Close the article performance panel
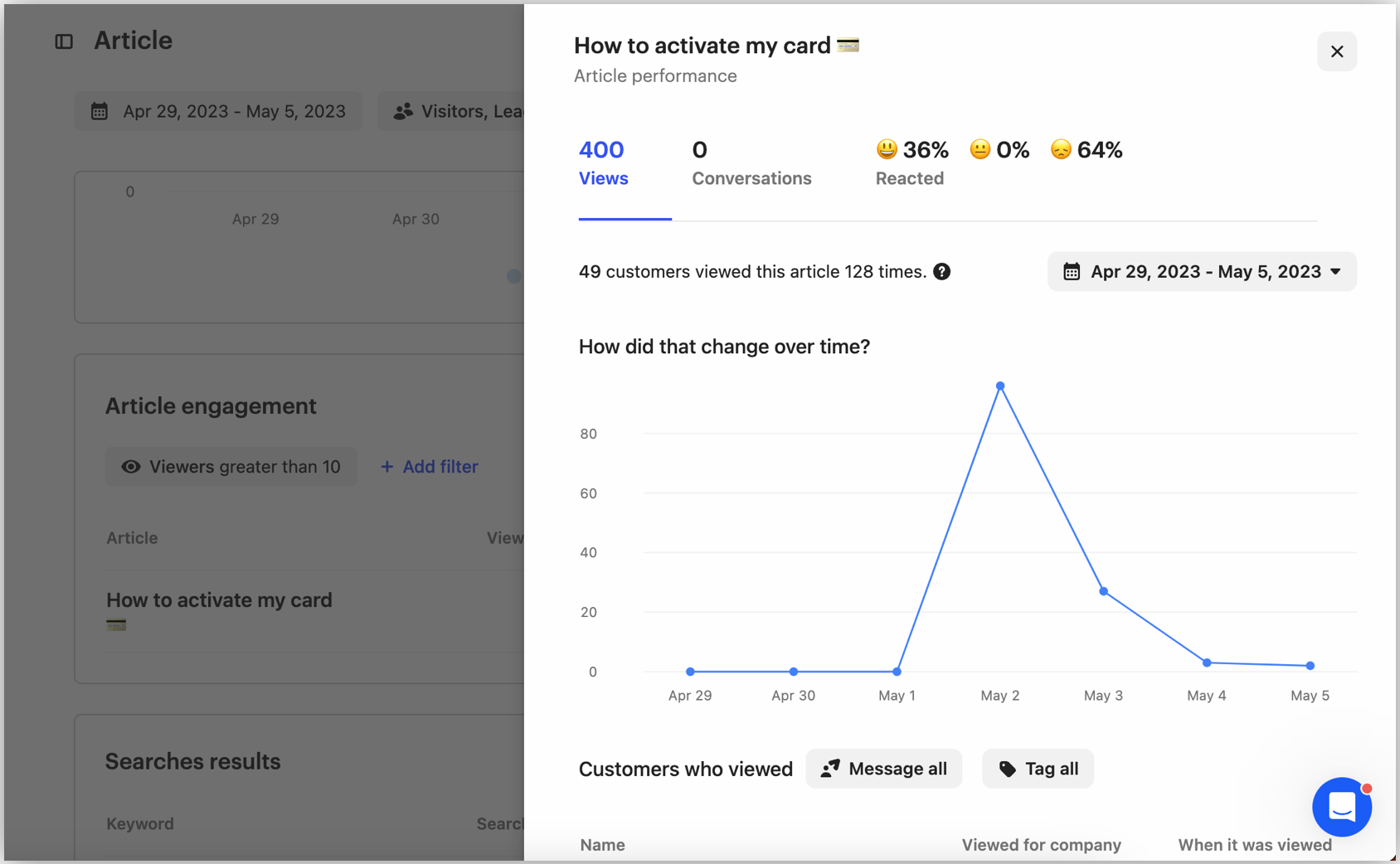Viewport: 1400px width, 864px height. (x=1336, y=51)
